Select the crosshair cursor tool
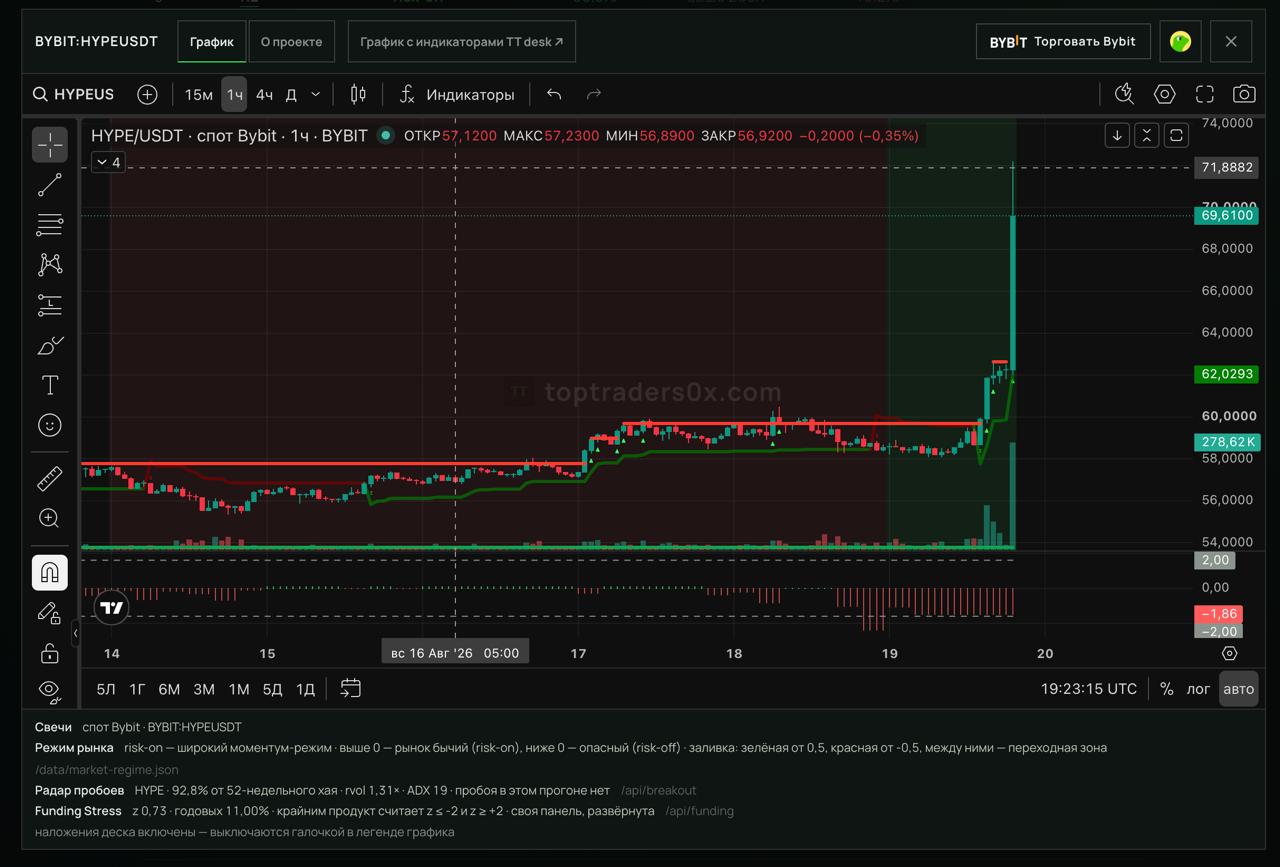The image size is (1280, 867). [50, 145]
